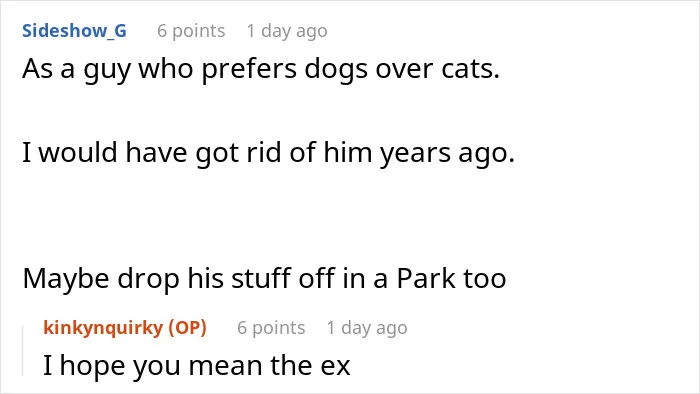
Task: Open the kinkynquirky (OP) profile link
Action: pos(125,328)
